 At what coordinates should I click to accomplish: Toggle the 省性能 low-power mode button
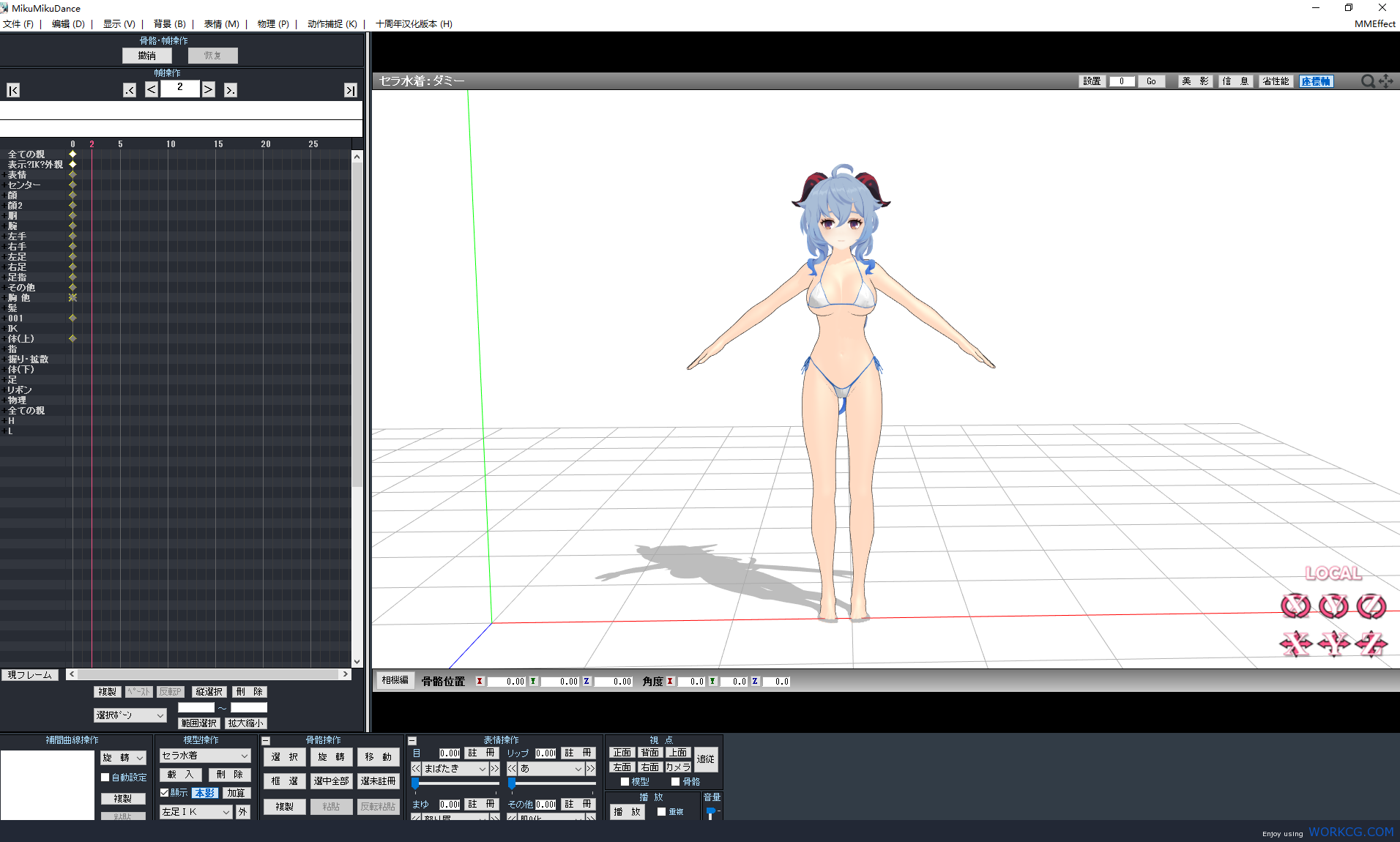[x=1276, y=81]
